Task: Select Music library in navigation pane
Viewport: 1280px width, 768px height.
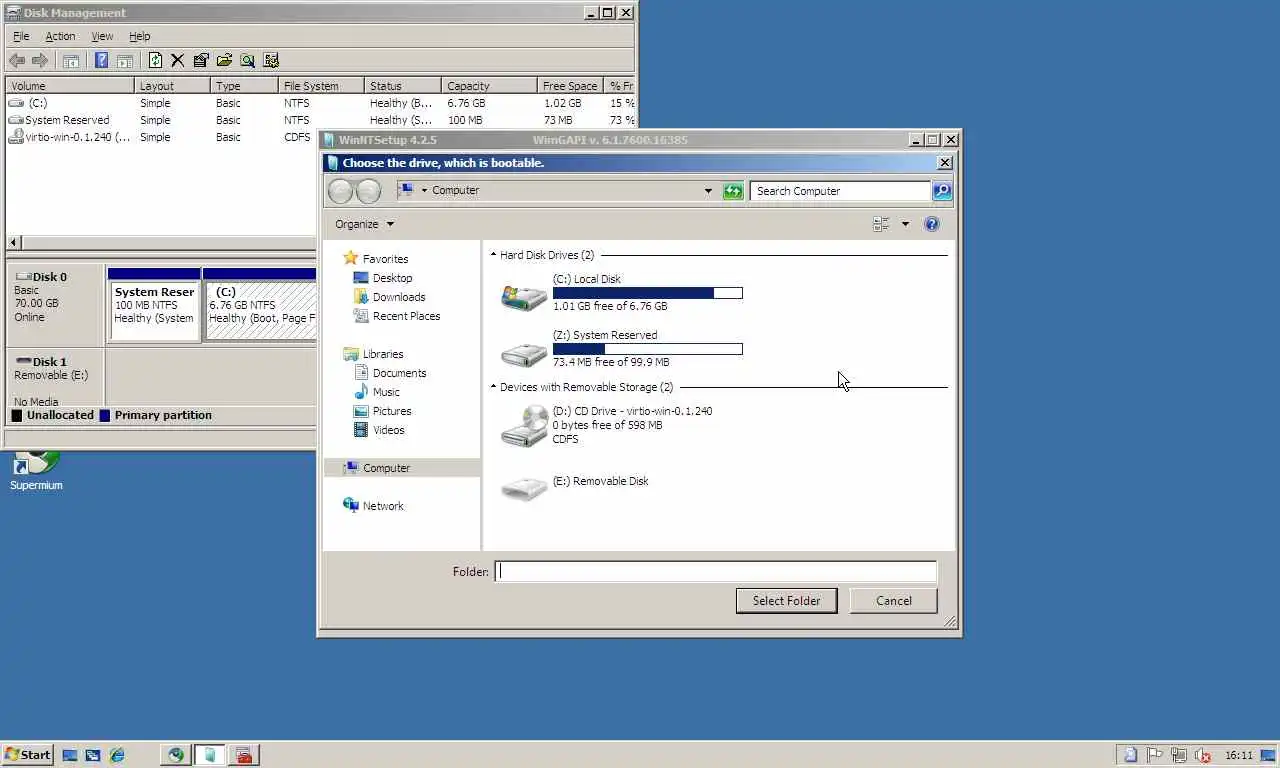Action: pyautogui.click(x=376, y=392)
